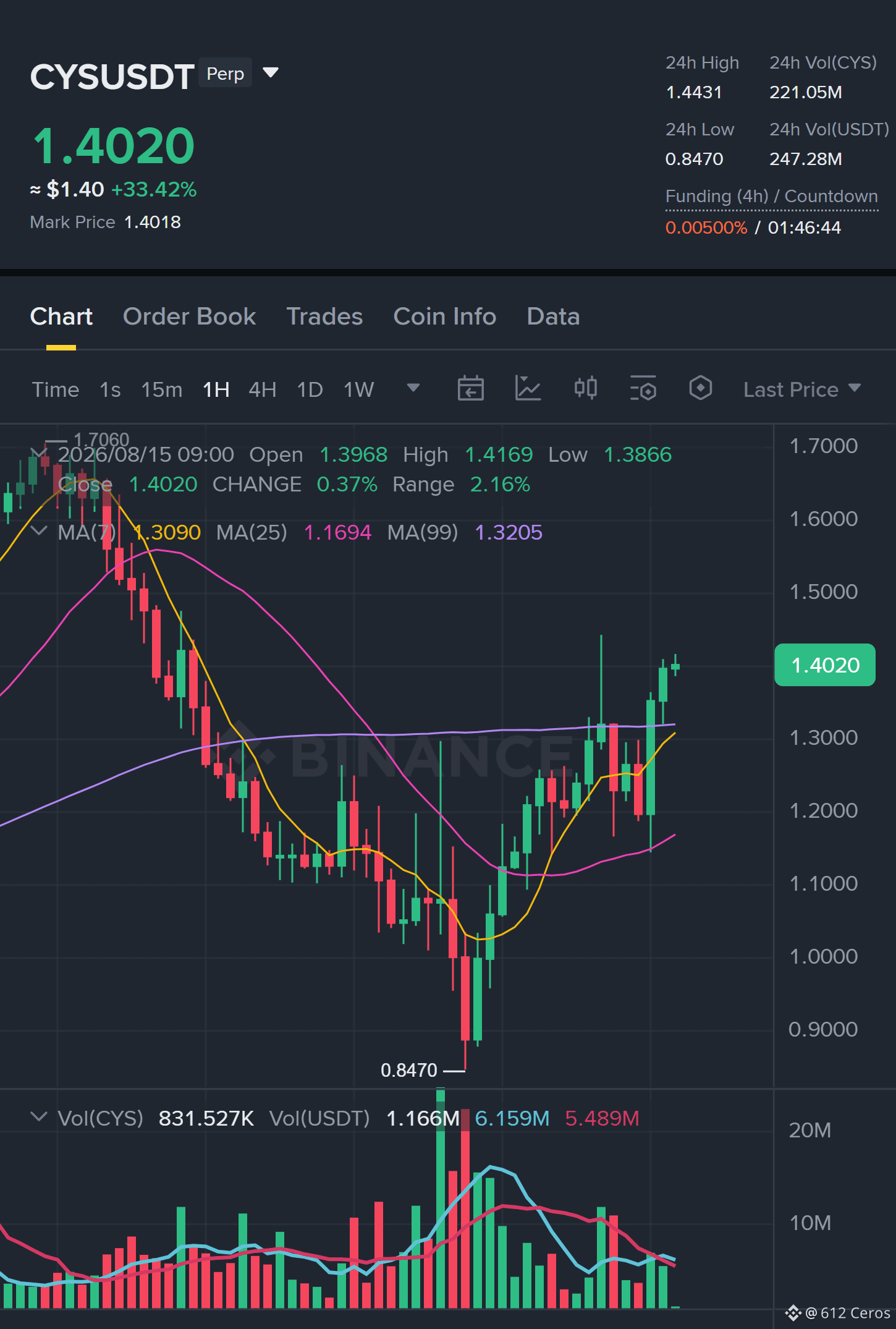Click the Funding (4h) / Countdown label
Screen dimensions: 896x1329
pyautogui.click(x=771, y=197)
